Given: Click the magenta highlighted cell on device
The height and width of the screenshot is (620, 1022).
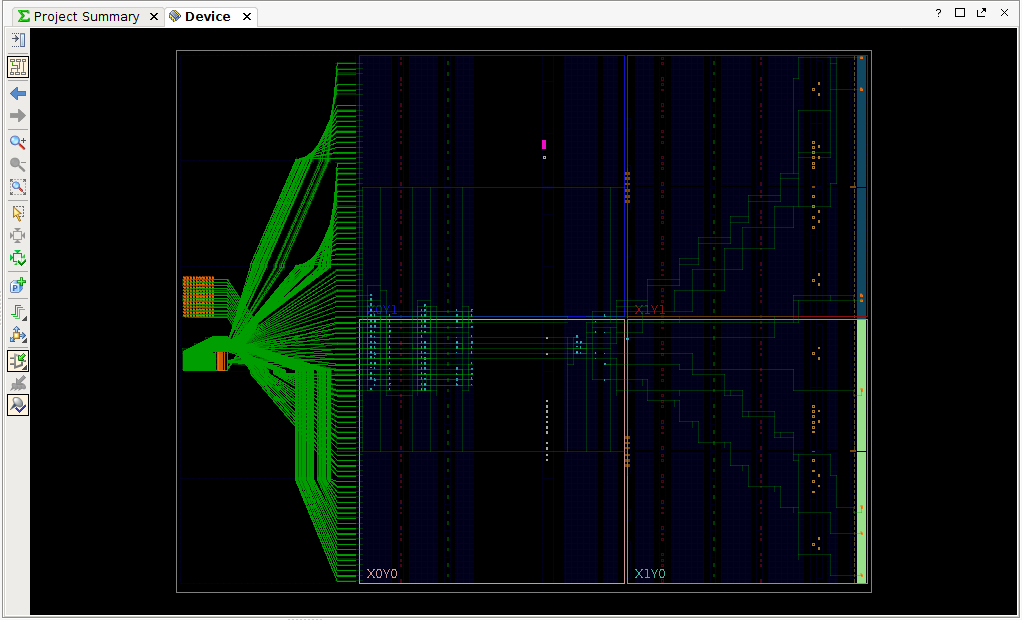Looking at the screenshot, I should (544, 144).
